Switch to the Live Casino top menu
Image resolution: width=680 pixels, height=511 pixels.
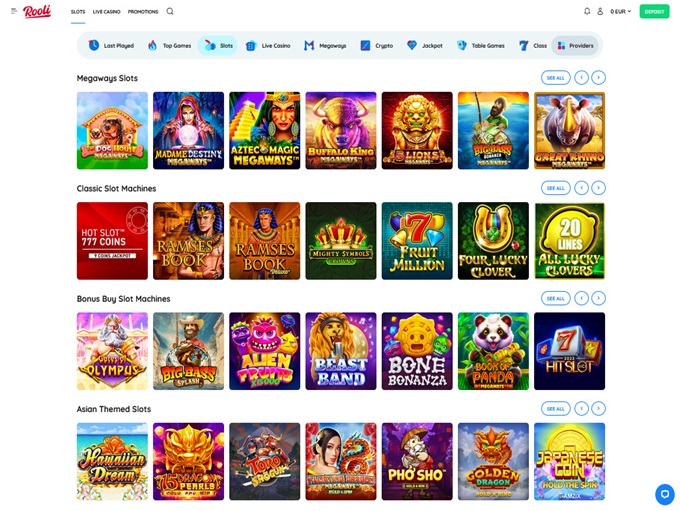point(106,12)
